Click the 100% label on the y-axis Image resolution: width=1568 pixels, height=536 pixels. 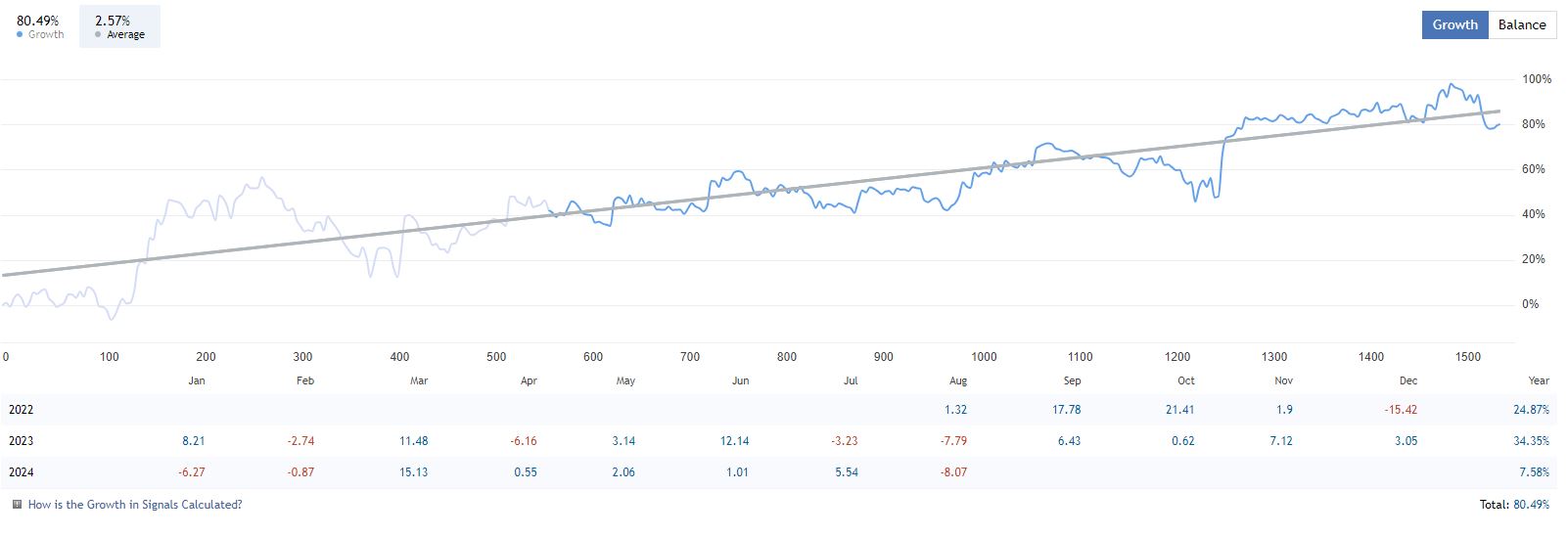1537,79
